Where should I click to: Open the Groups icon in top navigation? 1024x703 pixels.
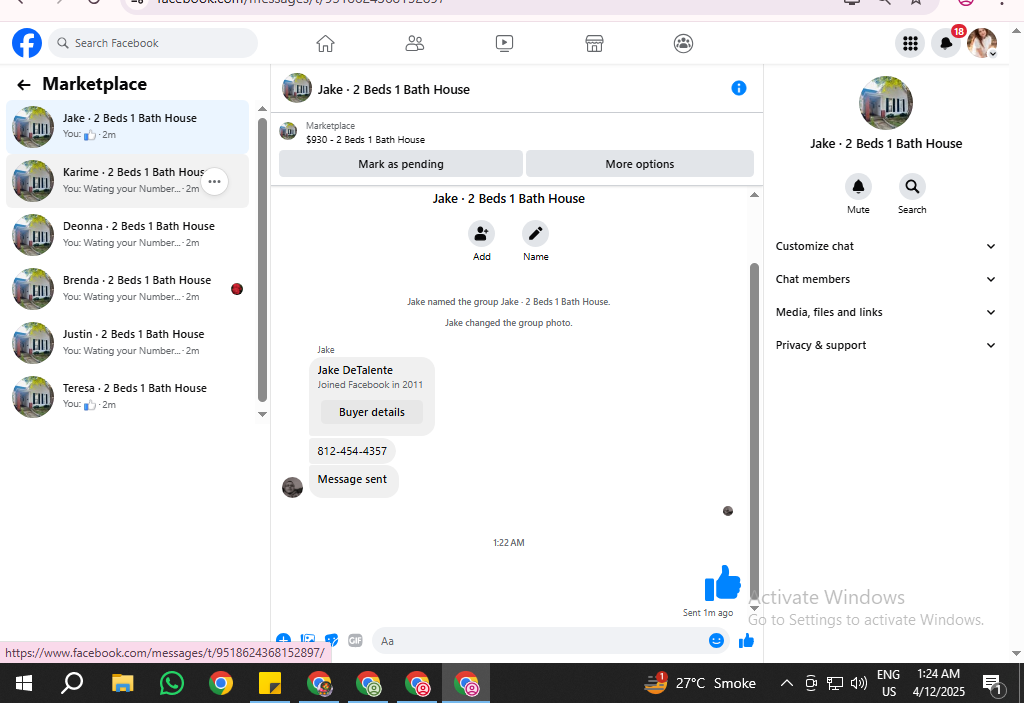(683, 44)
